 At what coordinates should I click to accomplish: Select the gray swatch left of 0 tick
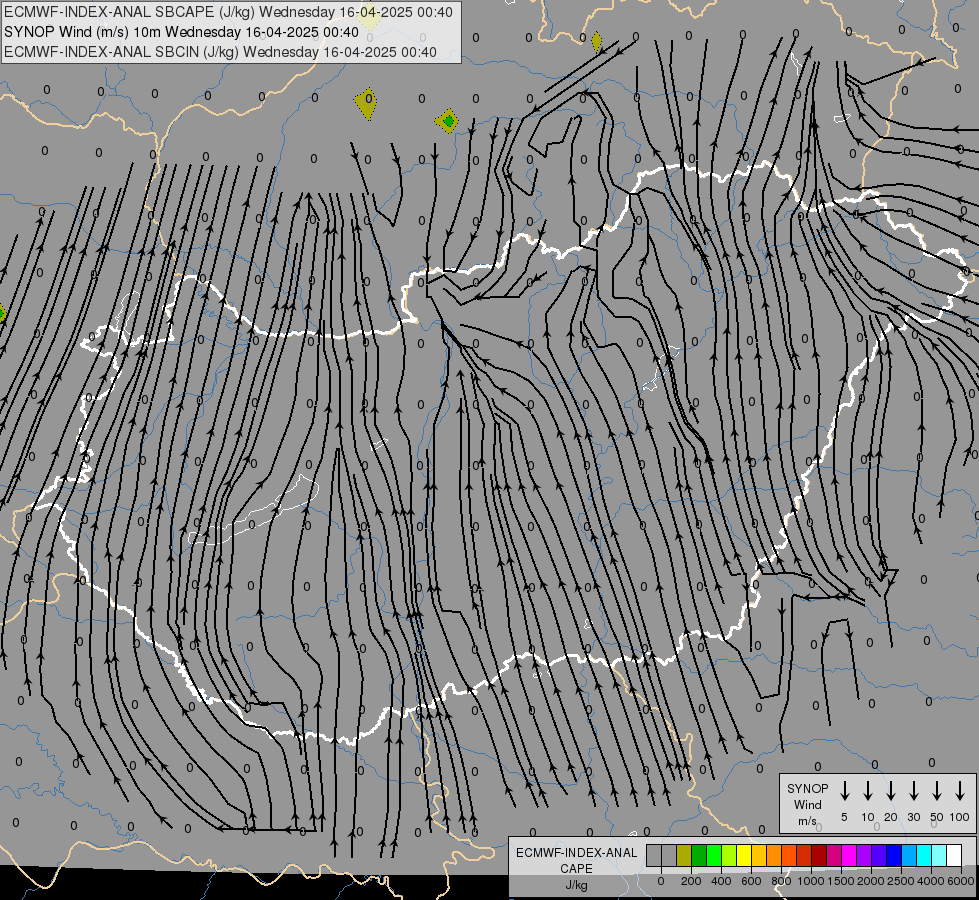654,855
